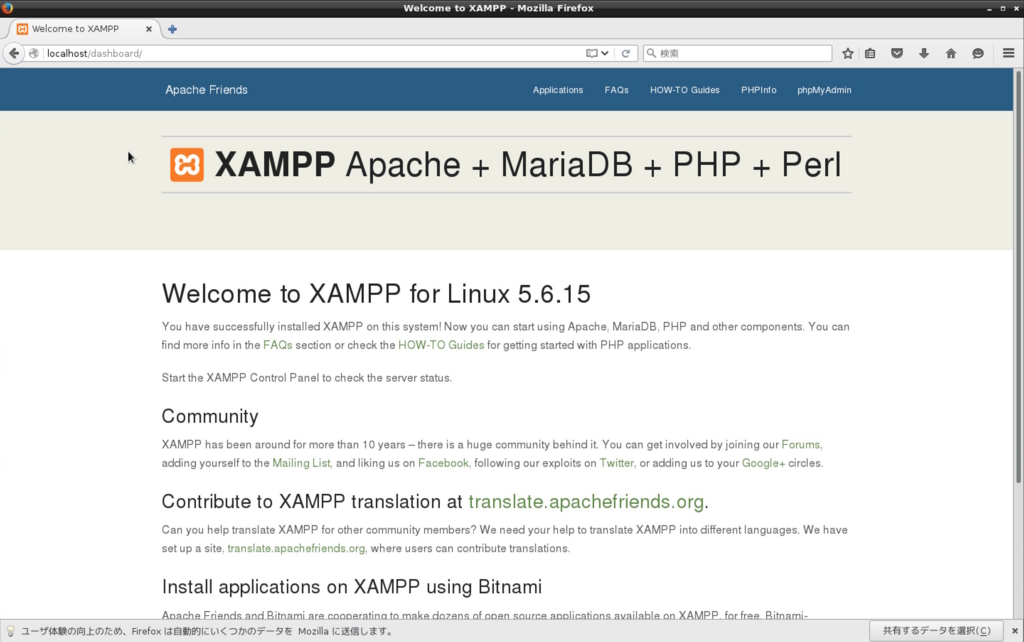Select the Welcome to XAMPP tab

click(84, 29)
